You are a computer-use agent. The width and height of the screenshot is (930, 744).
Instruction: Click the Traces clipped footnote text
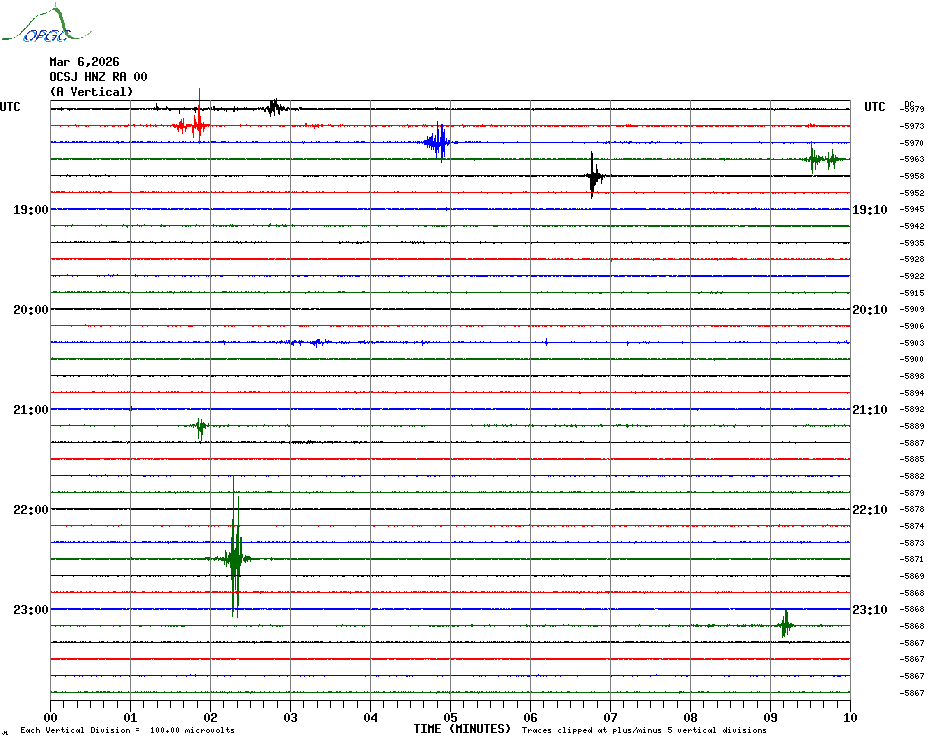click(x=644, y=731)
